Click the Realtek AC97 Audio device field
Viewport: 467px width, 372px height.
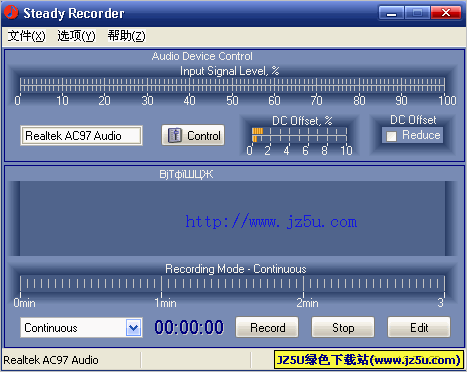(x=81, y=136)
